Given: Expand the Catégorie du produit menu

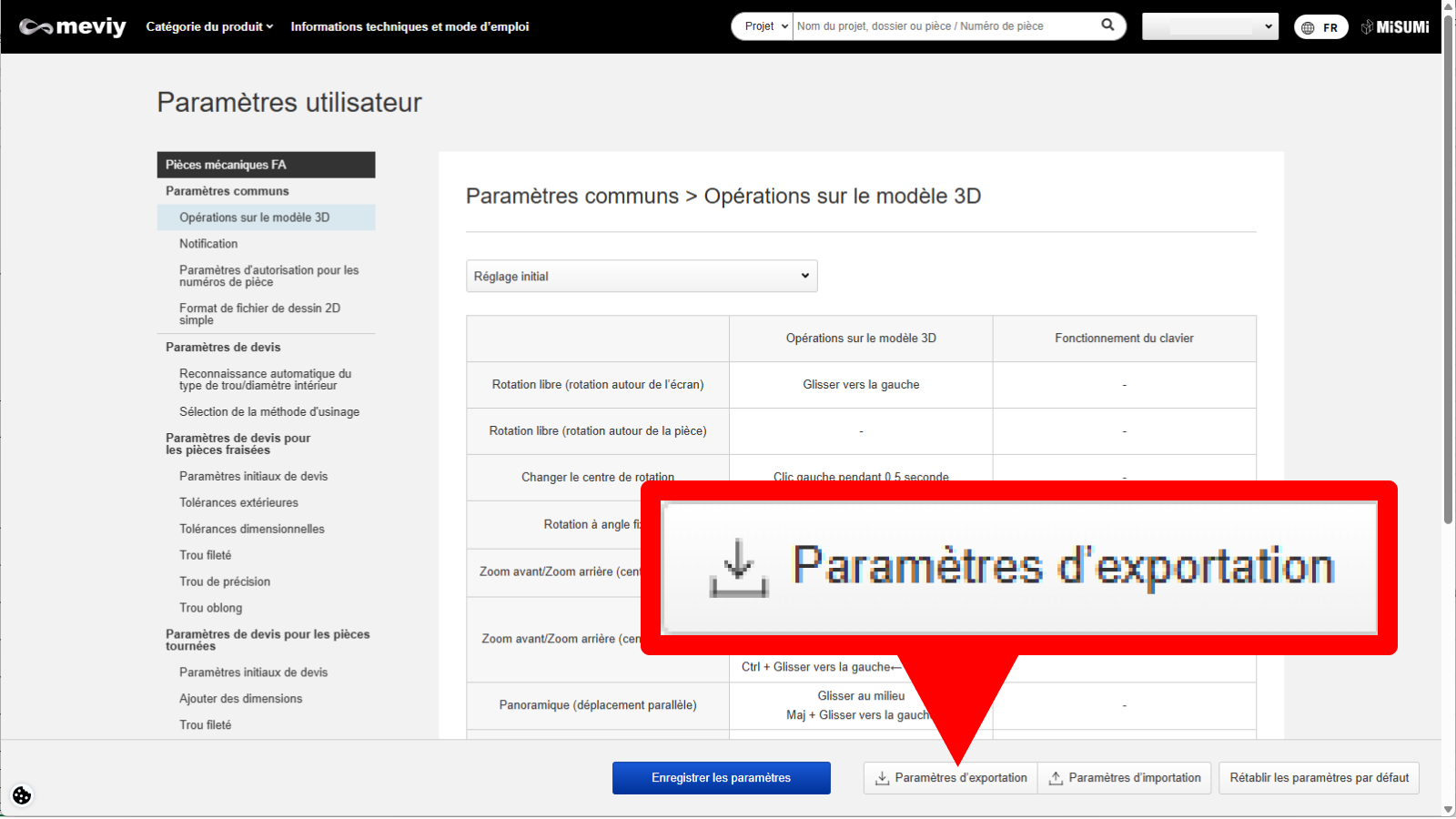Looking at the screenshot, I should pos(209,26).
